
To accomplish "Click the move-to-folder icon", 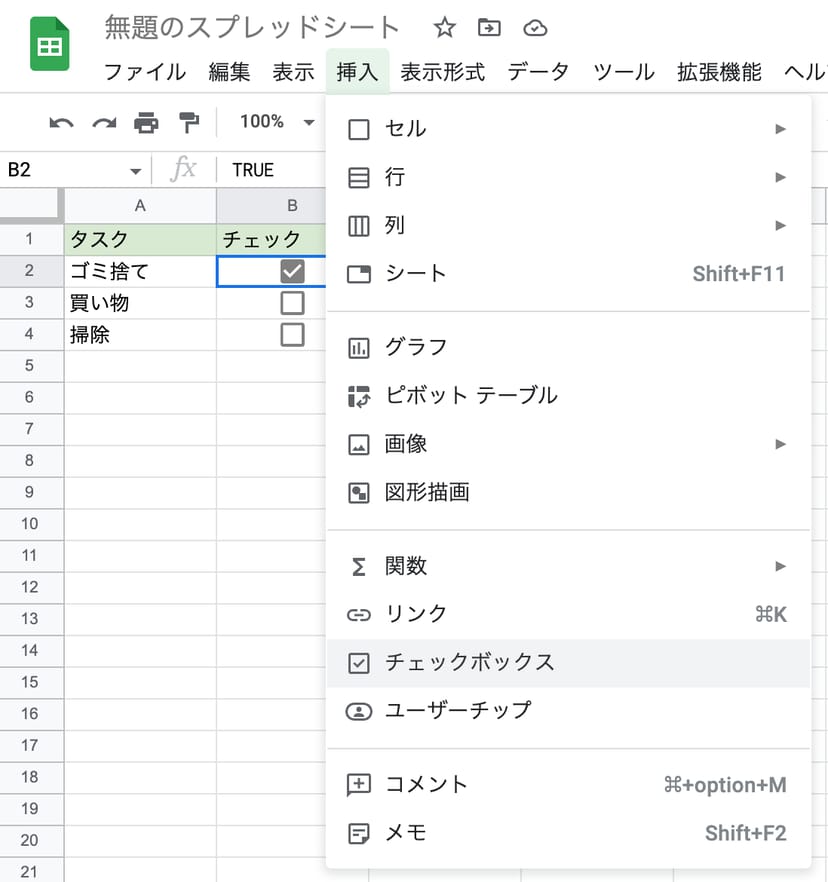I will (489, 28).
